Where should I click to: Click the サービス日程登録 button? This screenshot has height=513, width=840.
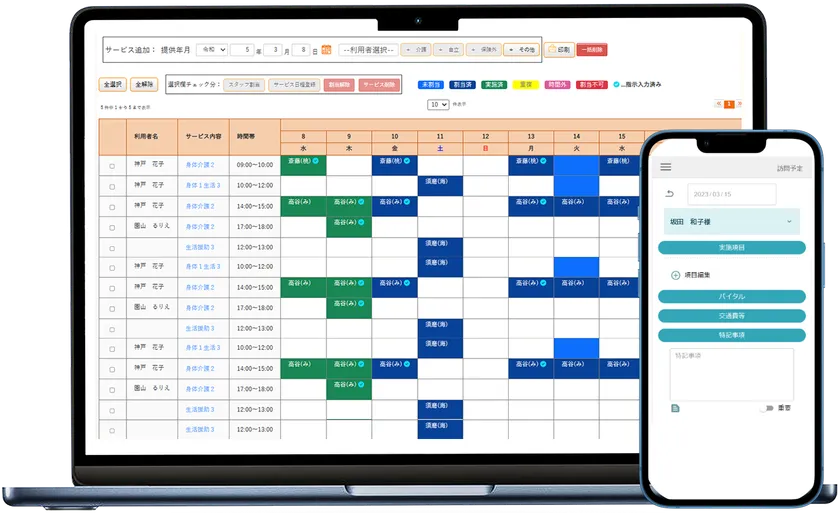pyautogui.click(x=295, y=85)
